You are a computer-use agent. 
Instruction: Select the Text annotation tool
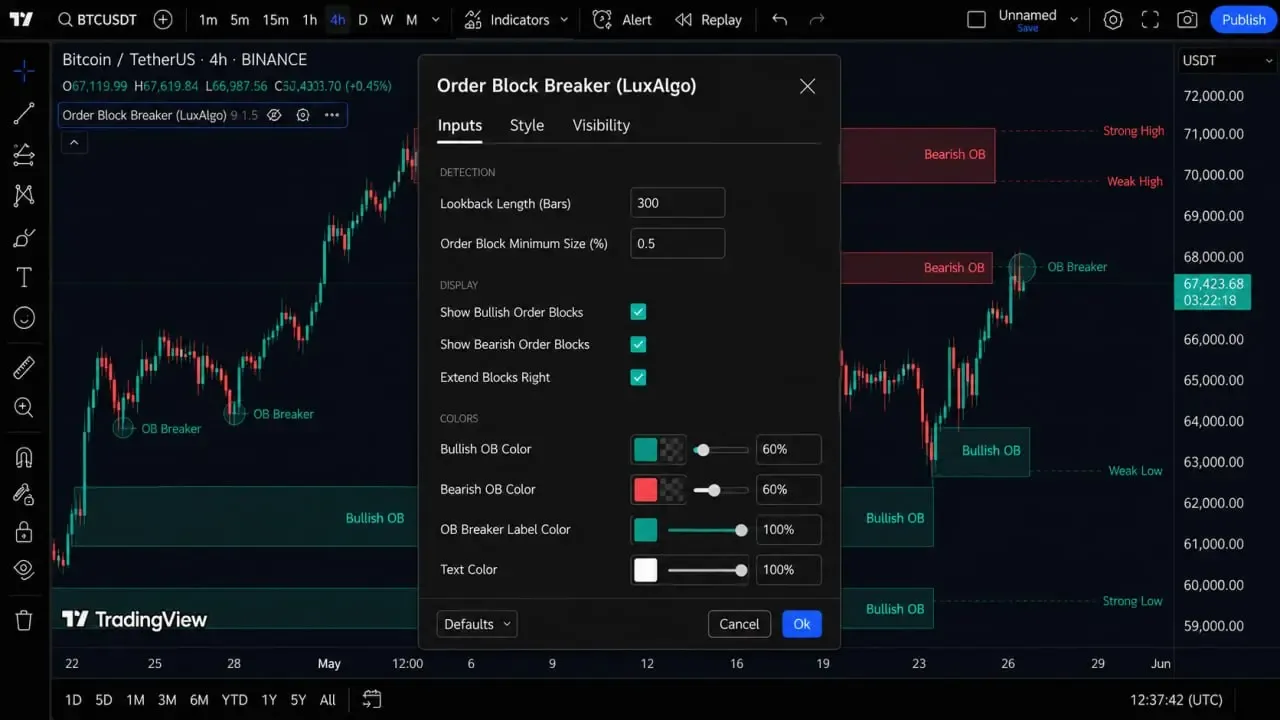click(24, 277)
